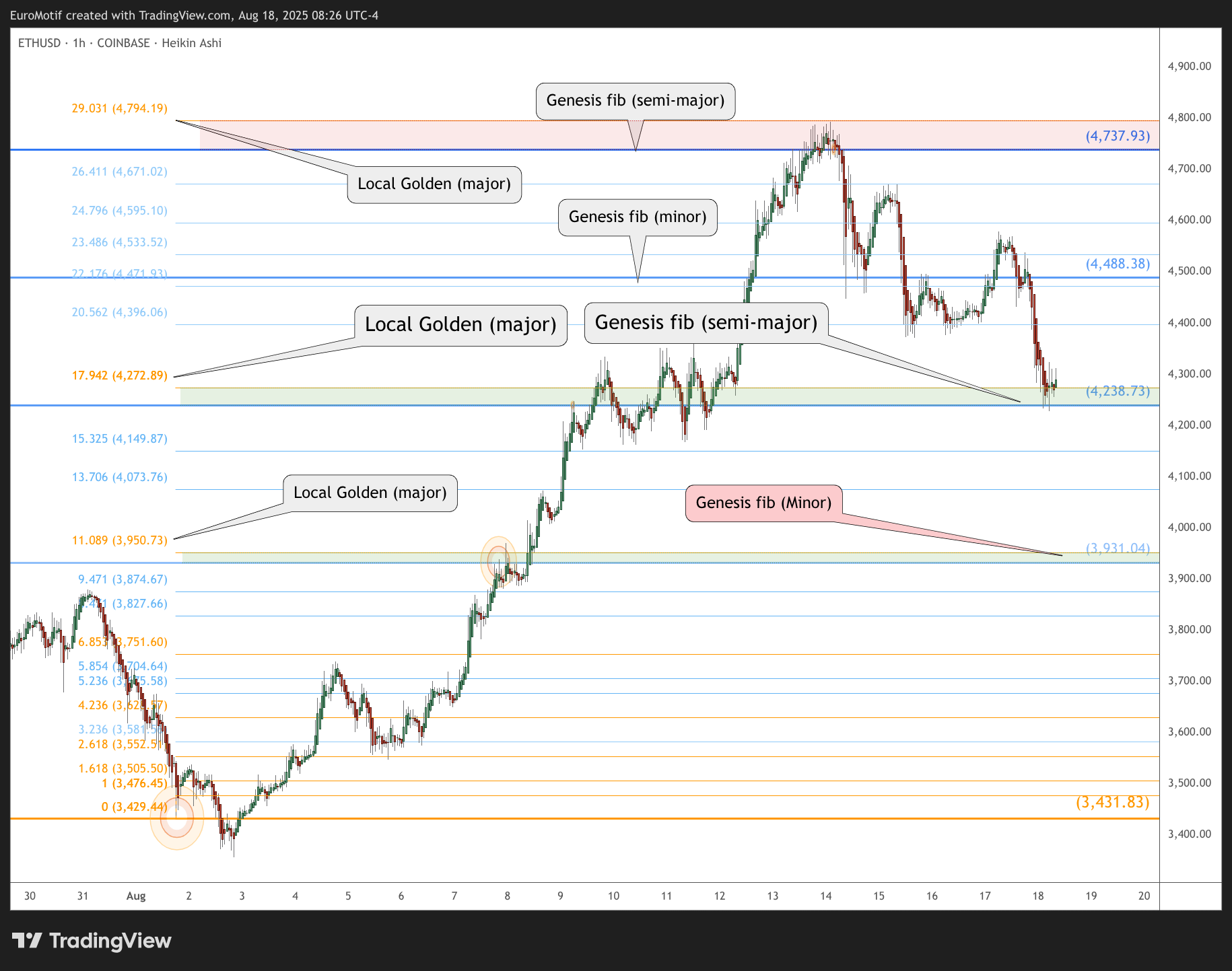Screen dimensions: 1232x971
Task: Click the 4,000.00 price axis tick
Action: pyautogui.click(x=1189, y=527)
